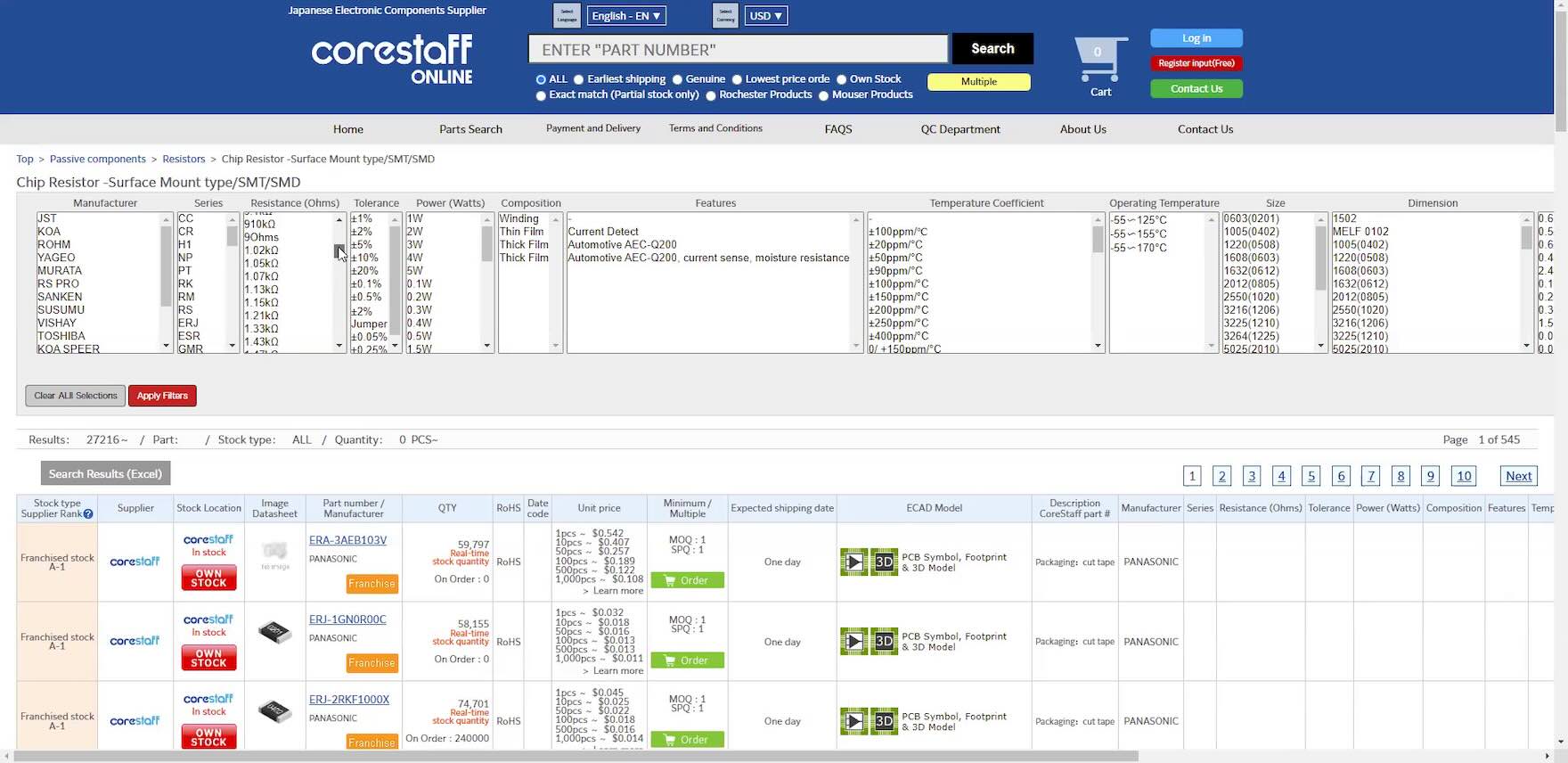View the ERJ-1GN0R00C resistor thumbnail image

274,633
